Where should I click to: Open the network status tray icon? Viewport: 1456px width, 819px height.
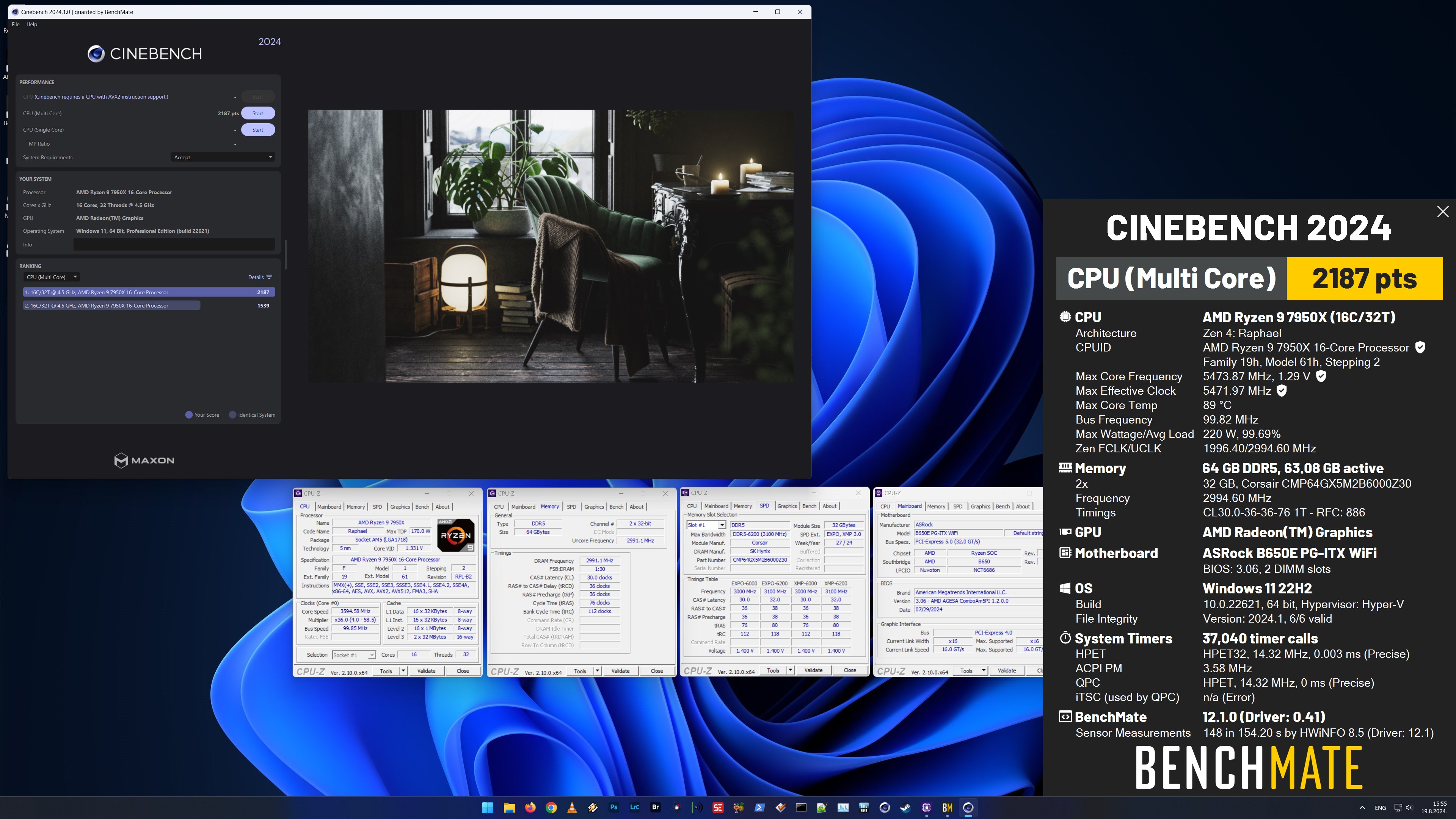point(1398,808)
